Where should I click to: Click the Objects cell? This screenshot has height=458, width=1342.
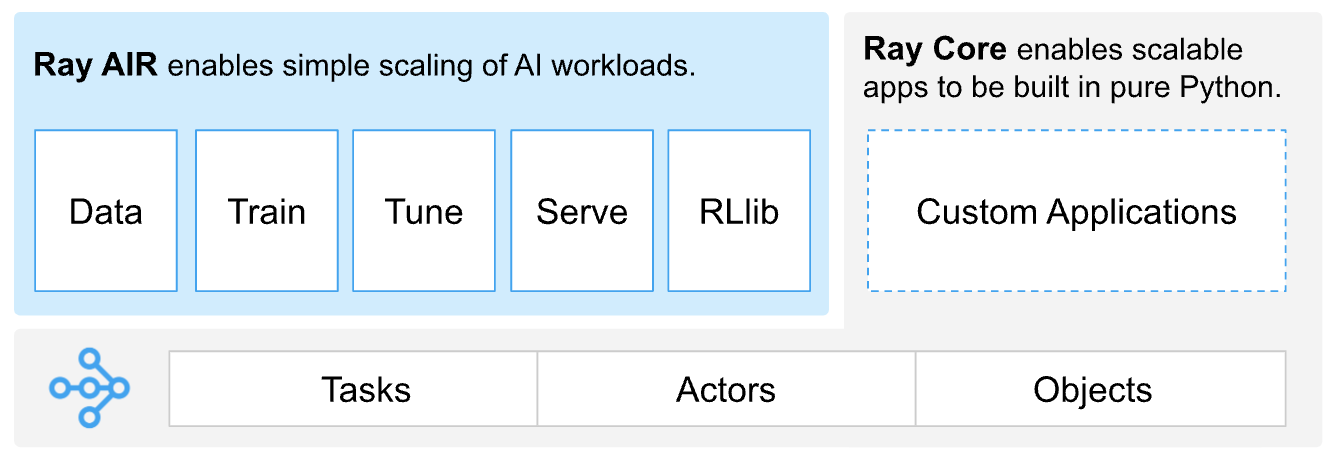coord(1101,388)
